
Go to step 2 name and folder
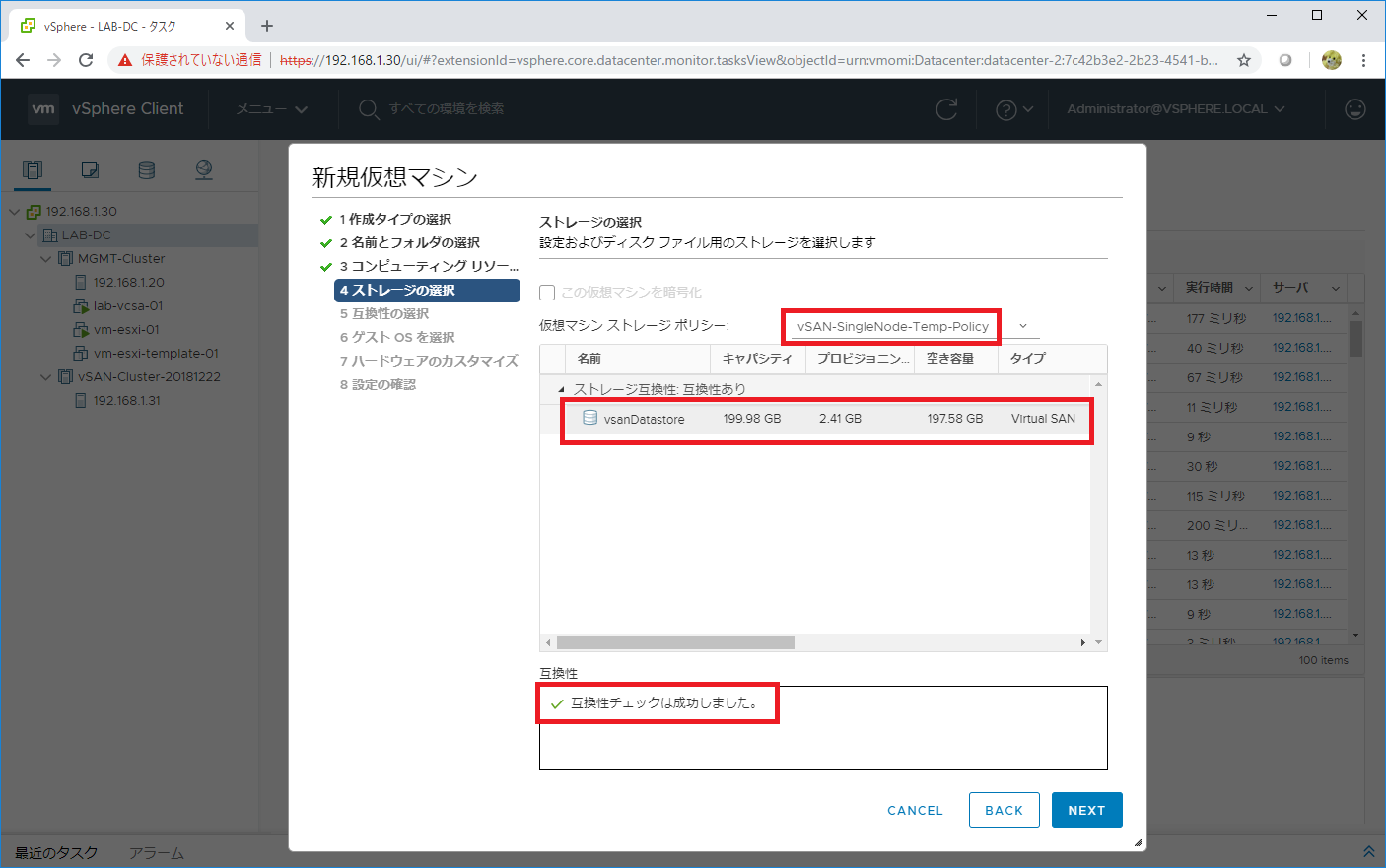409,242
